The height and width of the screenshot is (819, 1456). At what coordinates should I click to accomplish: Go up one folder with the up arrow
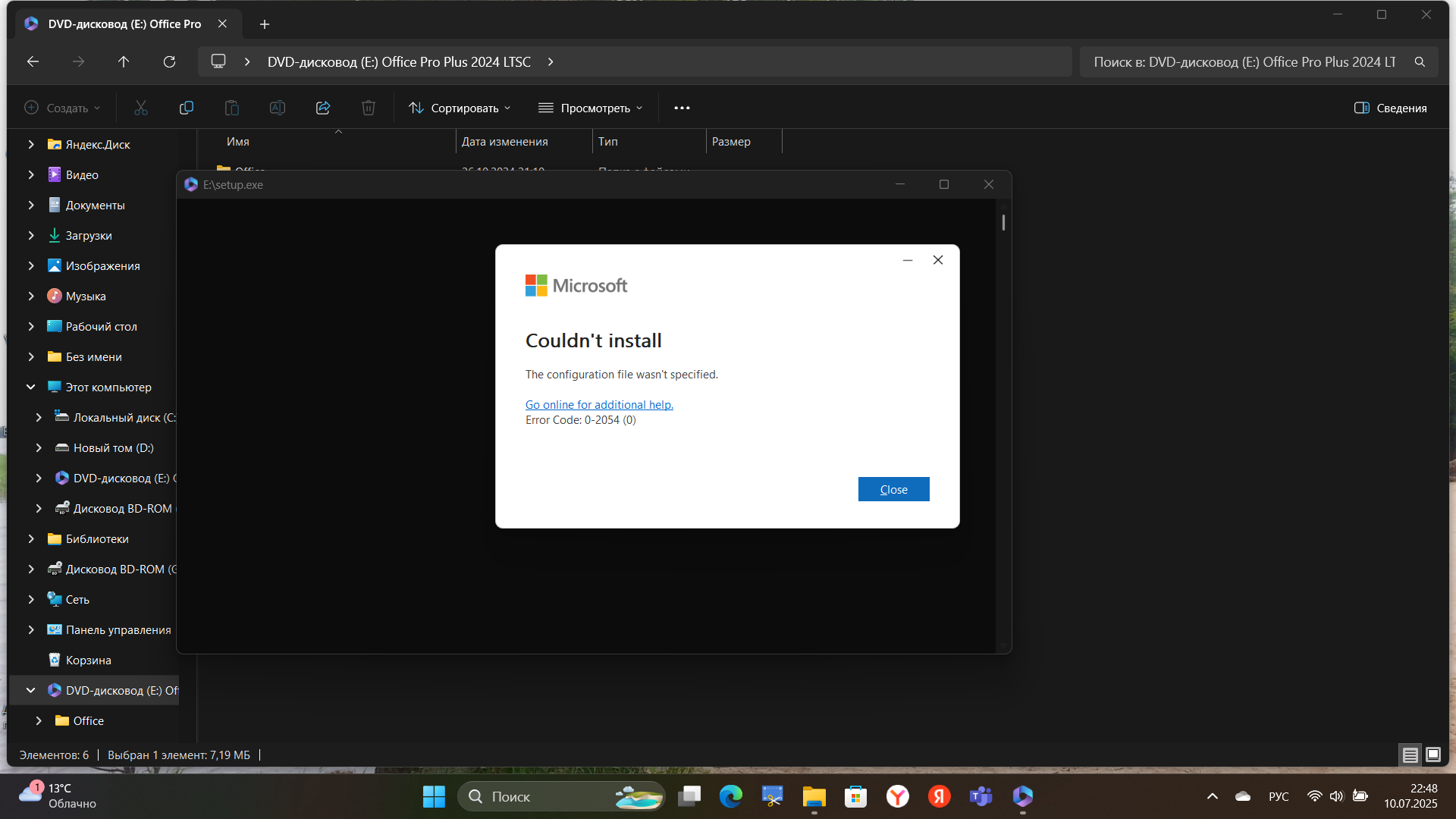tap(124, 61)
